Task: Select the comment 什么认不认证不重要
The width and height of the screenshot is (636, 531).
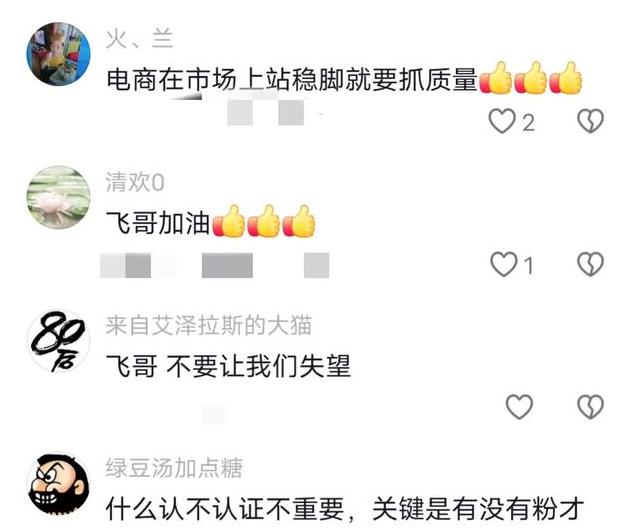Action: [x=225, y=509]
